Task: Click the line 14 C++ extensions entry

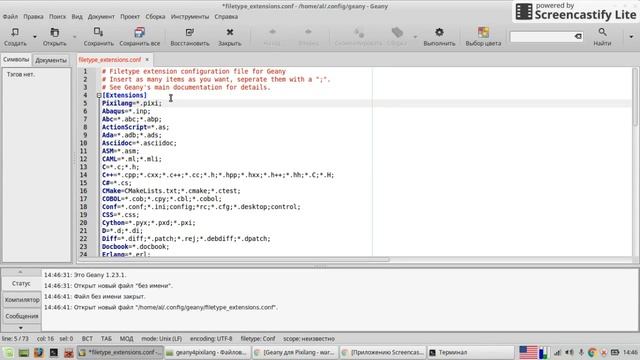Action: tap(218, 175)
